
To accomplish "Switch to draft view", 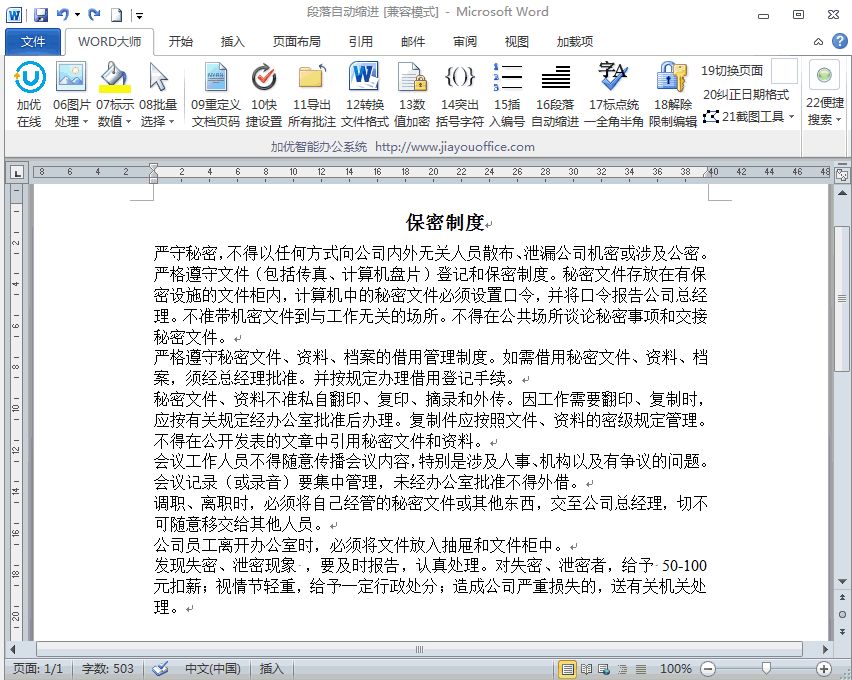I will (x=641, y=669).
